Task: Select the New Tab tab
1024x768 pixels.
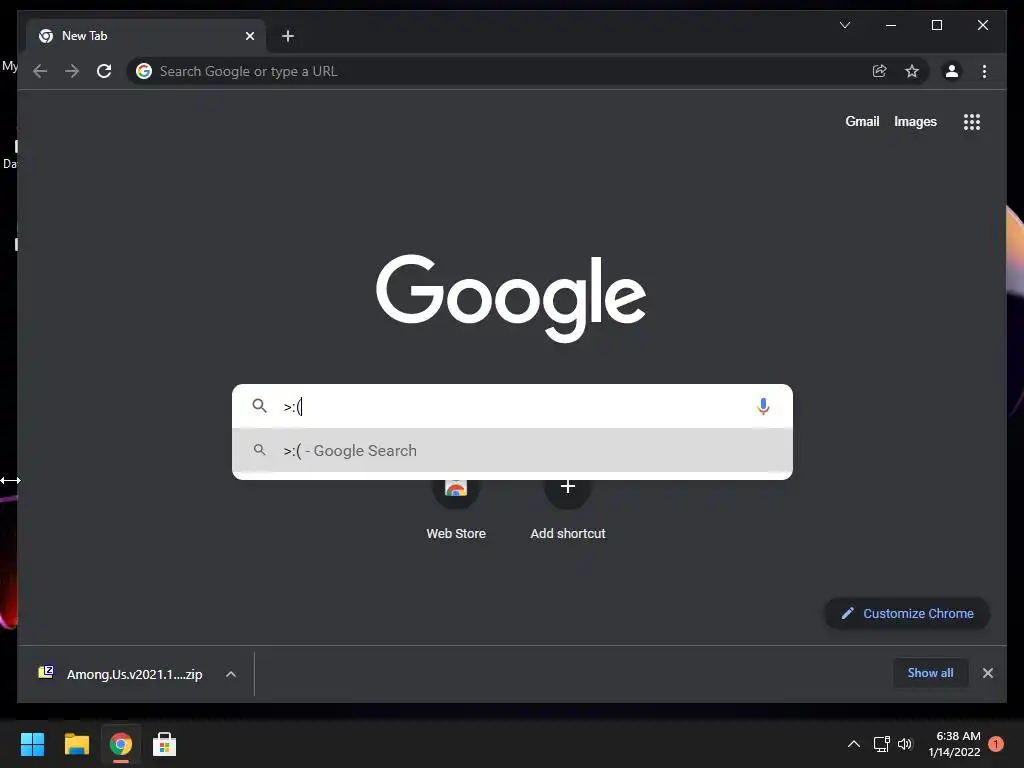Action: (146, 36)
